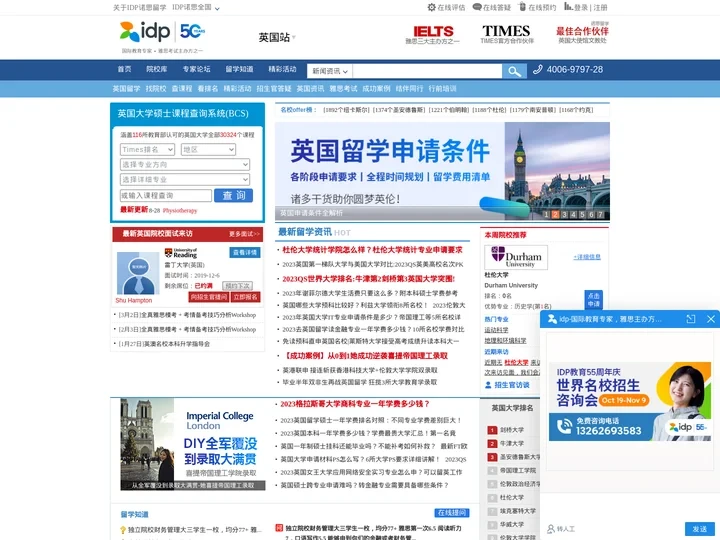
Task: Click the login bar-chart icon
Action: tap(568, 7)
